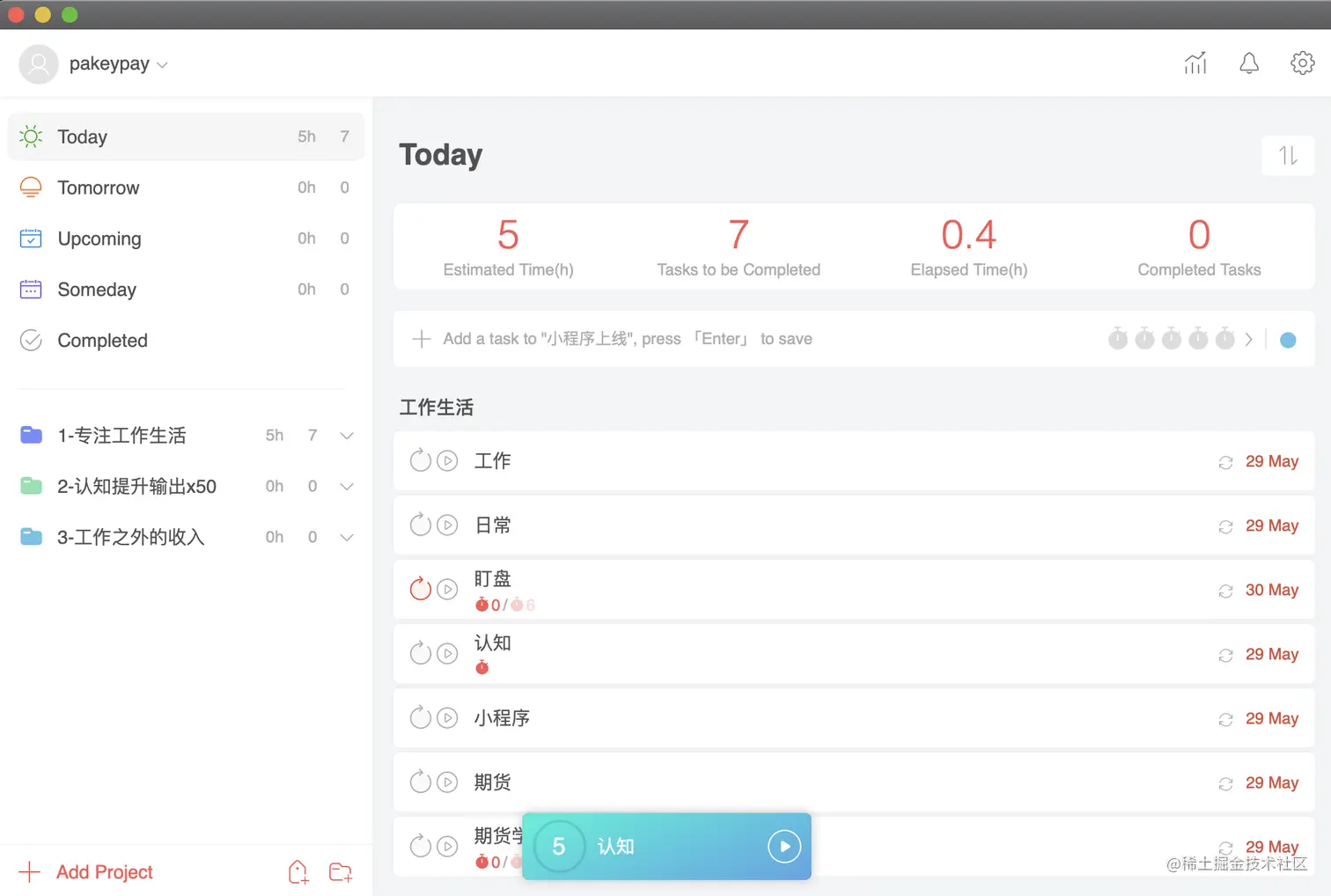Screen dimensions: 1331x896
Task: Expand the 2-认知提升输出x50 project chevron
Action: tap(347, 487)
